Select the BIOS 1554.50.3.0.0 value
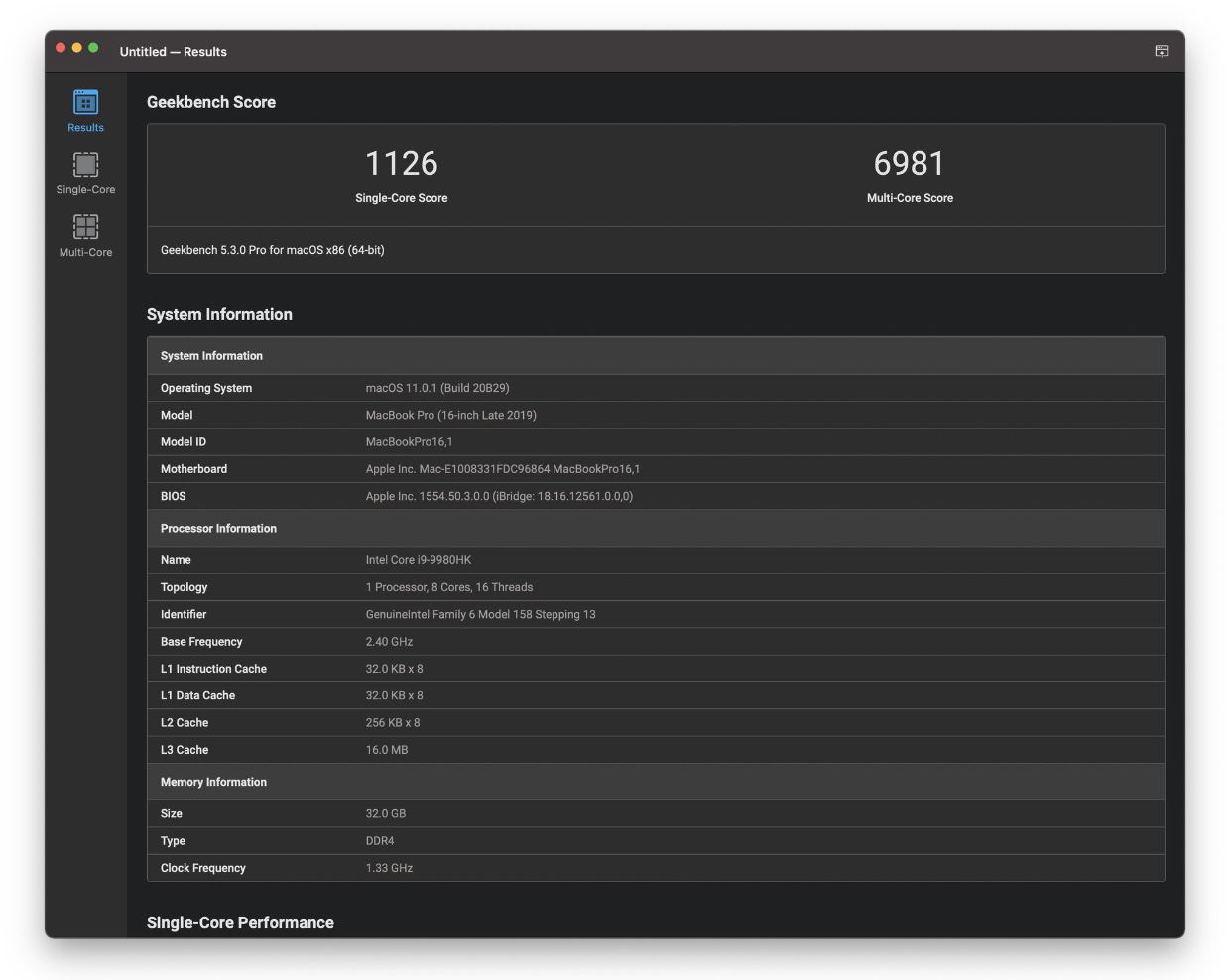This screenshot has height=980, width=1231. [499, 496]
